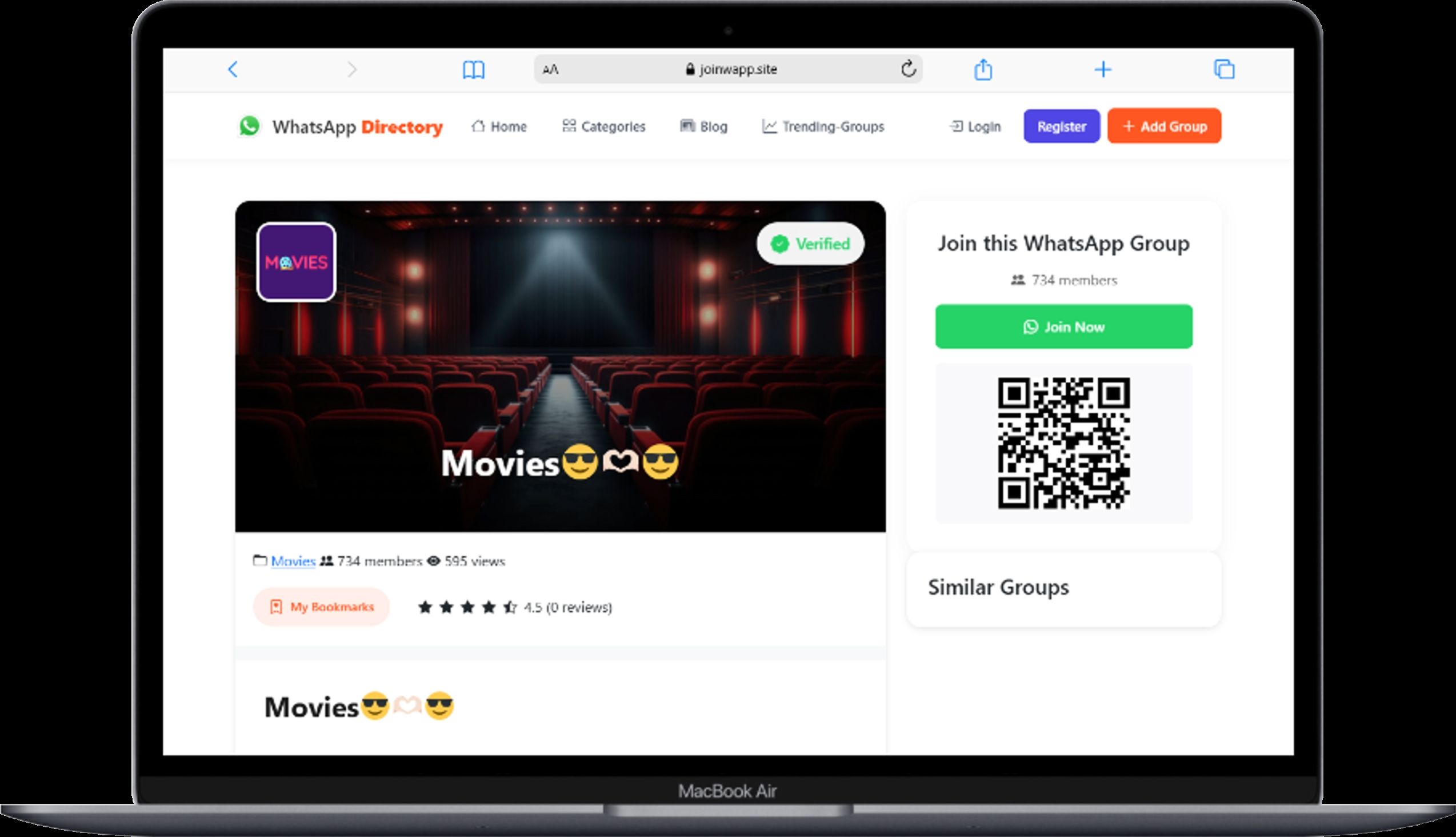The width and height of the screenshot is (1456, 837).
Task: Toggle the My Bookmarks button
Action: pyautogui.click(x=322, y=607)
